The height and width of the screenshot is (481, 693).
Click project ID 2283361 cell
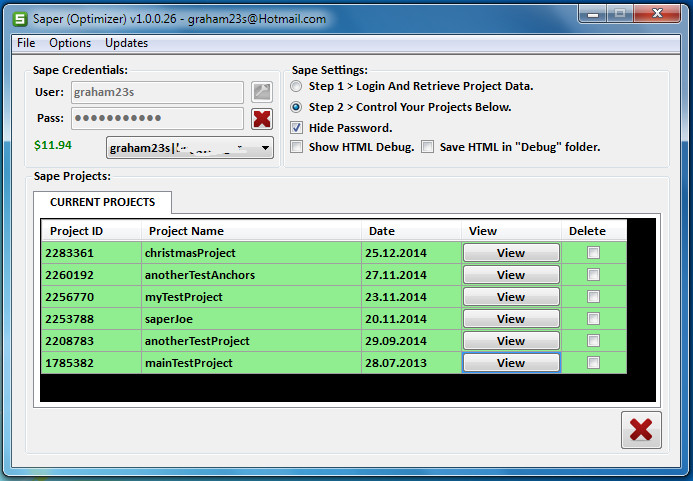tap(91, 253)
